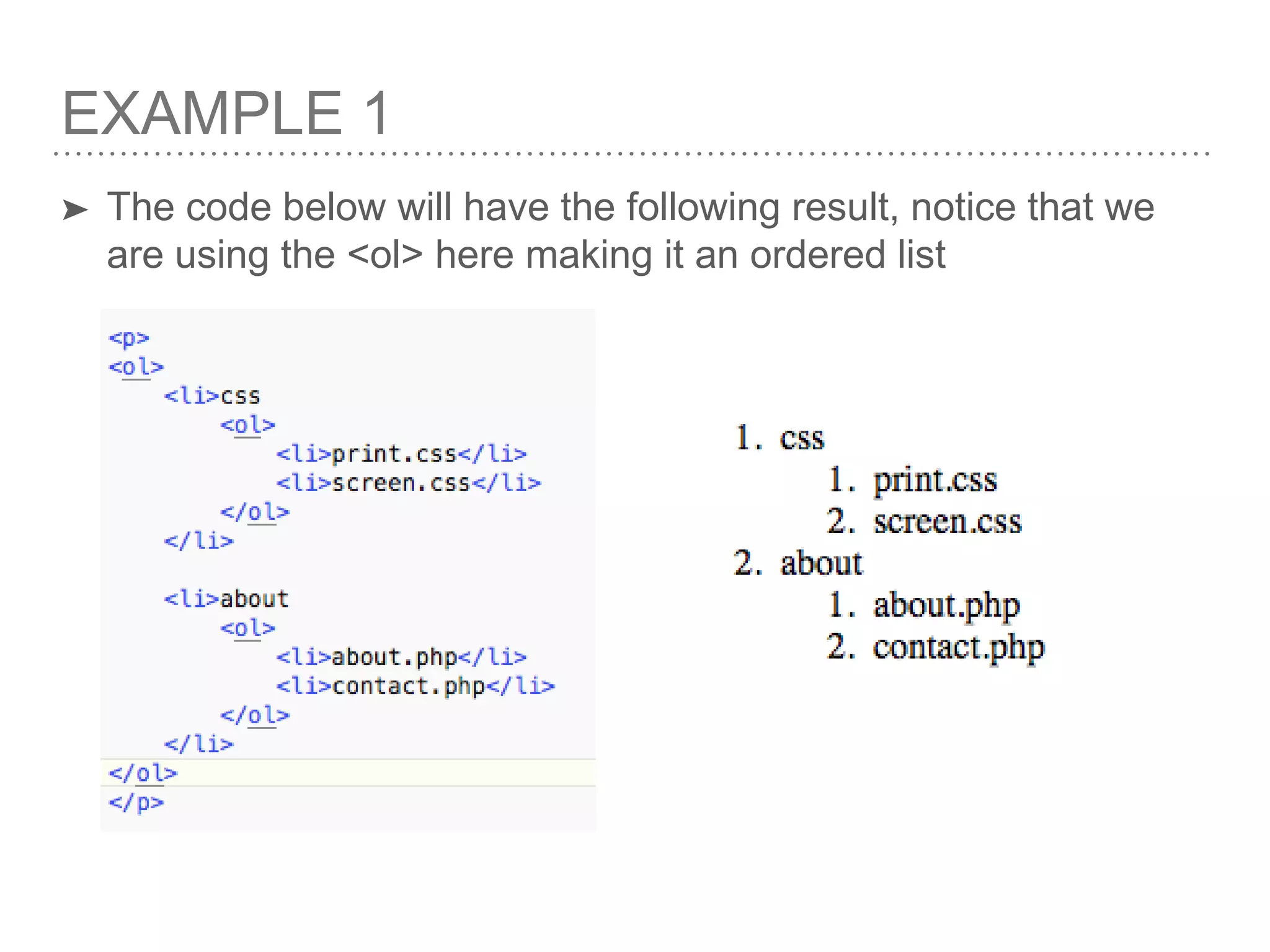This screenshot has width=1270, height=952.
Task: Click the <li>about code line
Action: pos(226,599)
